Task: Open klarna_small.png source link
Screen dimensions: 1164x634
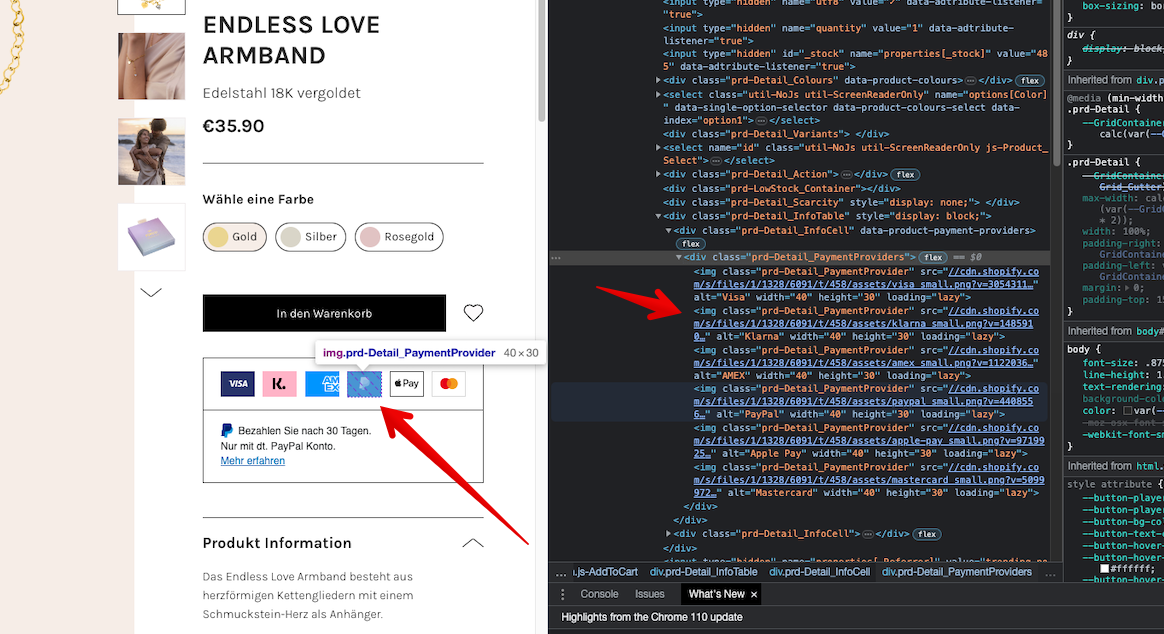Action: pyautogui.click(x=866, y=324)
